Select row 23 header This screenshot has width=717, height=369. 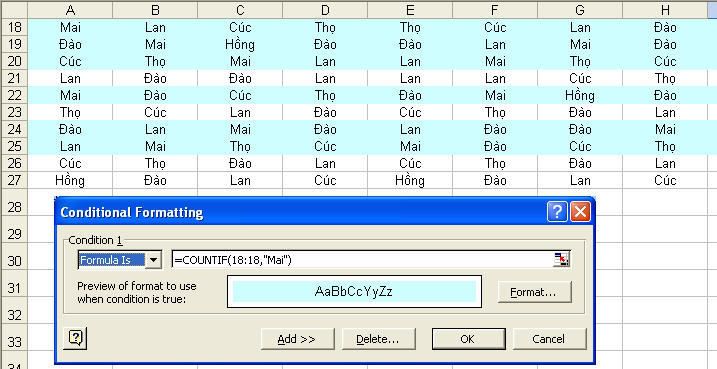tap(14, 112)
